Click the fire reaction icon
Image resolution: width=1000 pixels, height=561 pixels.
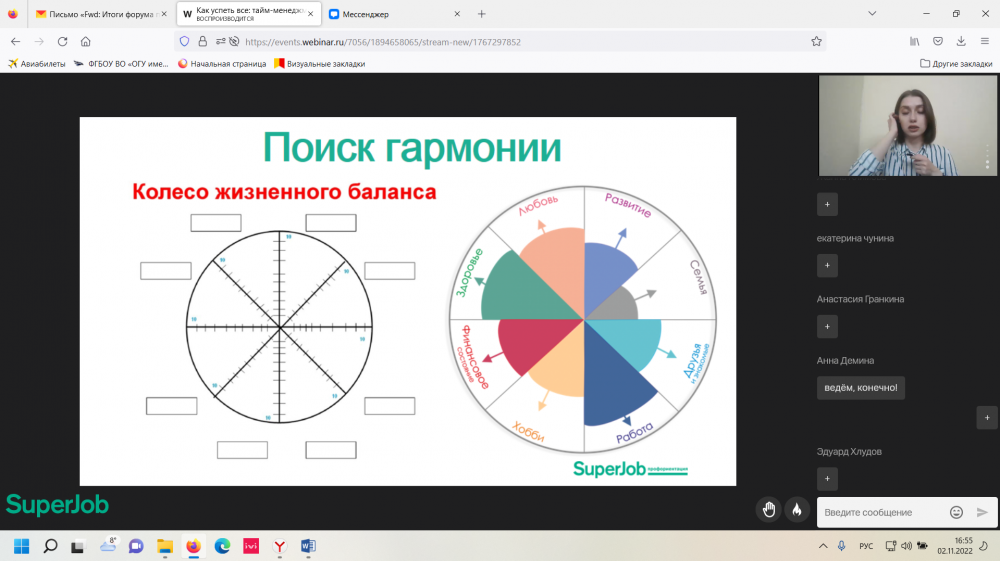(797, 509)
